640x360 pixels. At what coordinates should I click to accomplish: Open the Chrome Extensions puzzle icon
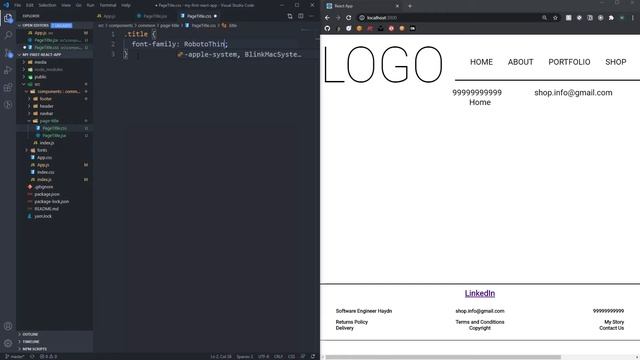point(611,18)
